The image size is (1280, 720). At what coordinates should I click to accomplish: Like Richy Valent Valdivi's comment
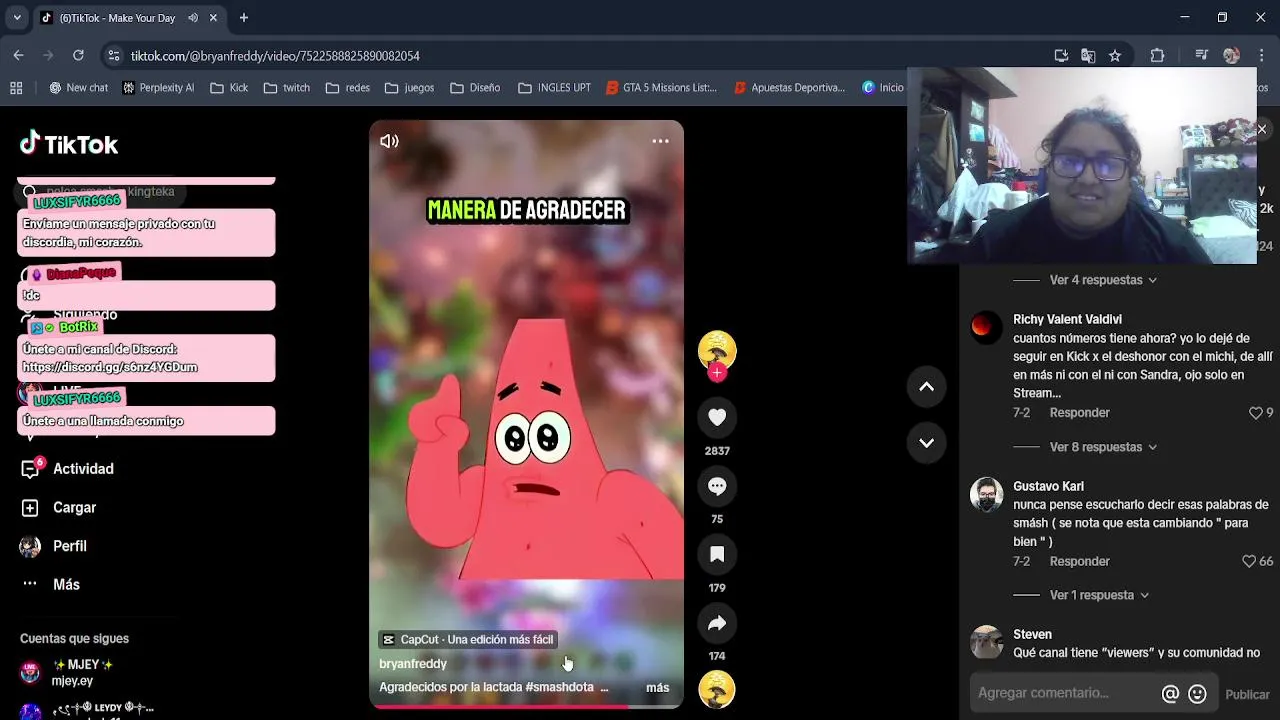(1255, 413)
